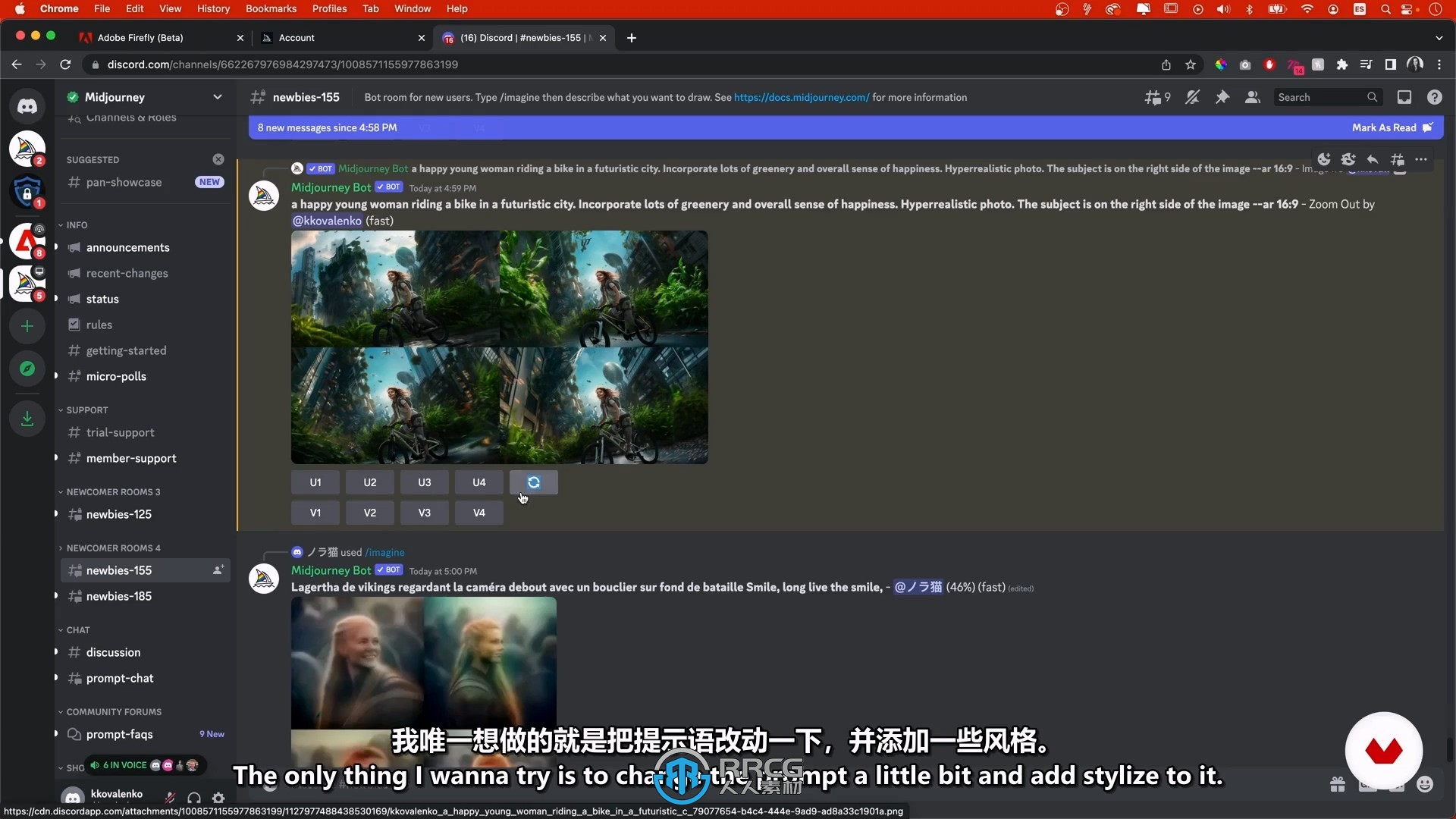The height and width of the screenshot is (819, 1456).
Task: Select U1 upscale button for image
Action: [316, 482]
